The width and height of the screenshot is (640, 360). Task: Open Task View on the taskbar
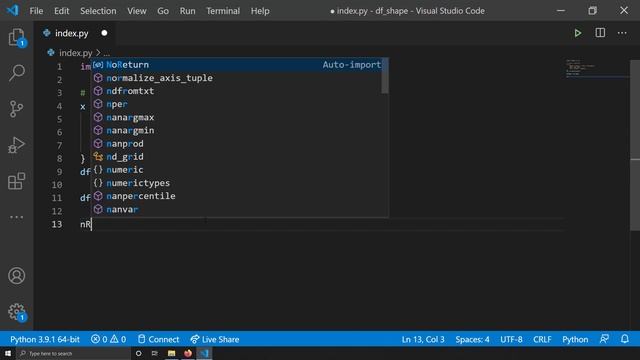[x=155, y=353]
